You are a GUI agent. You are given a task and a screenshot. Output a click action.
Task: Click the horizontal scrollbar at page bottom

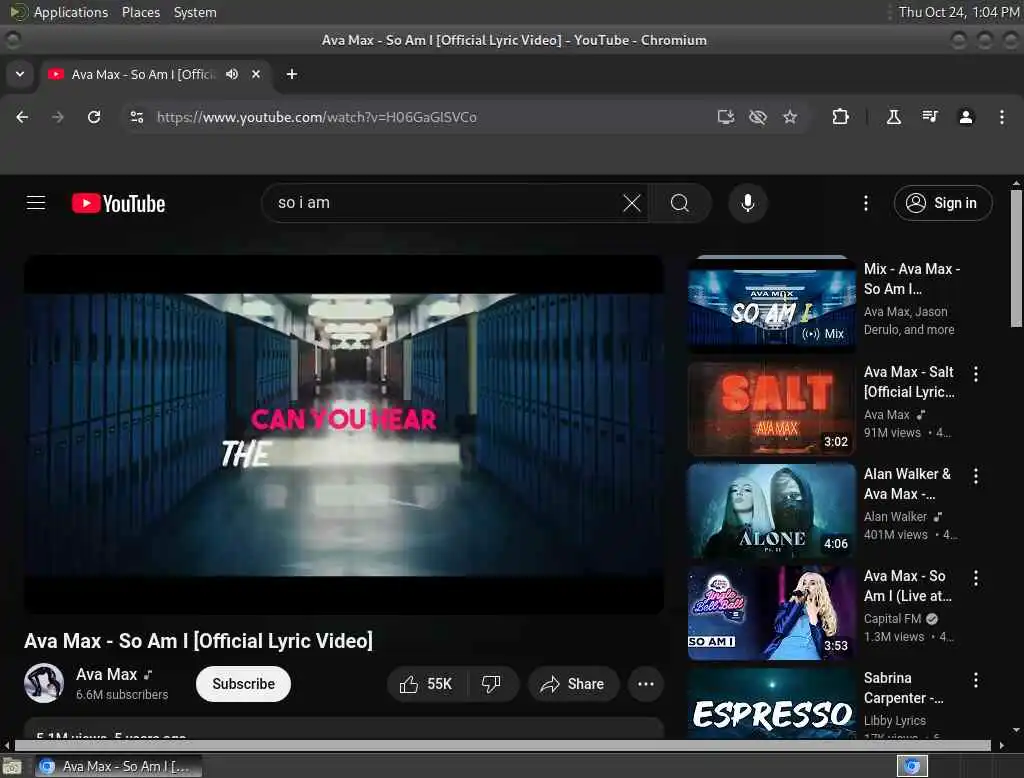502,745
